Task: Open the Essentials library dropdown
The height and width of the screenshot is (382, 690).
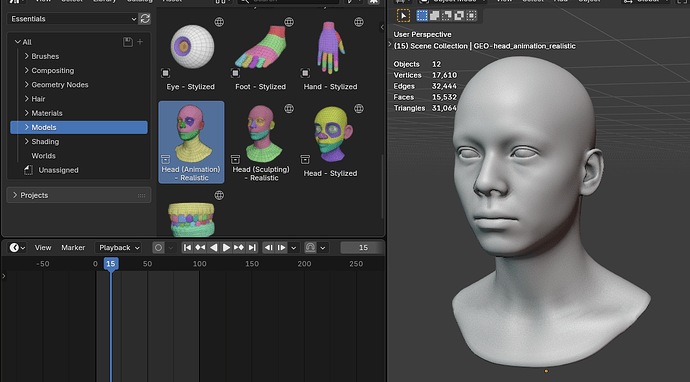Action: tap(72, 18)
